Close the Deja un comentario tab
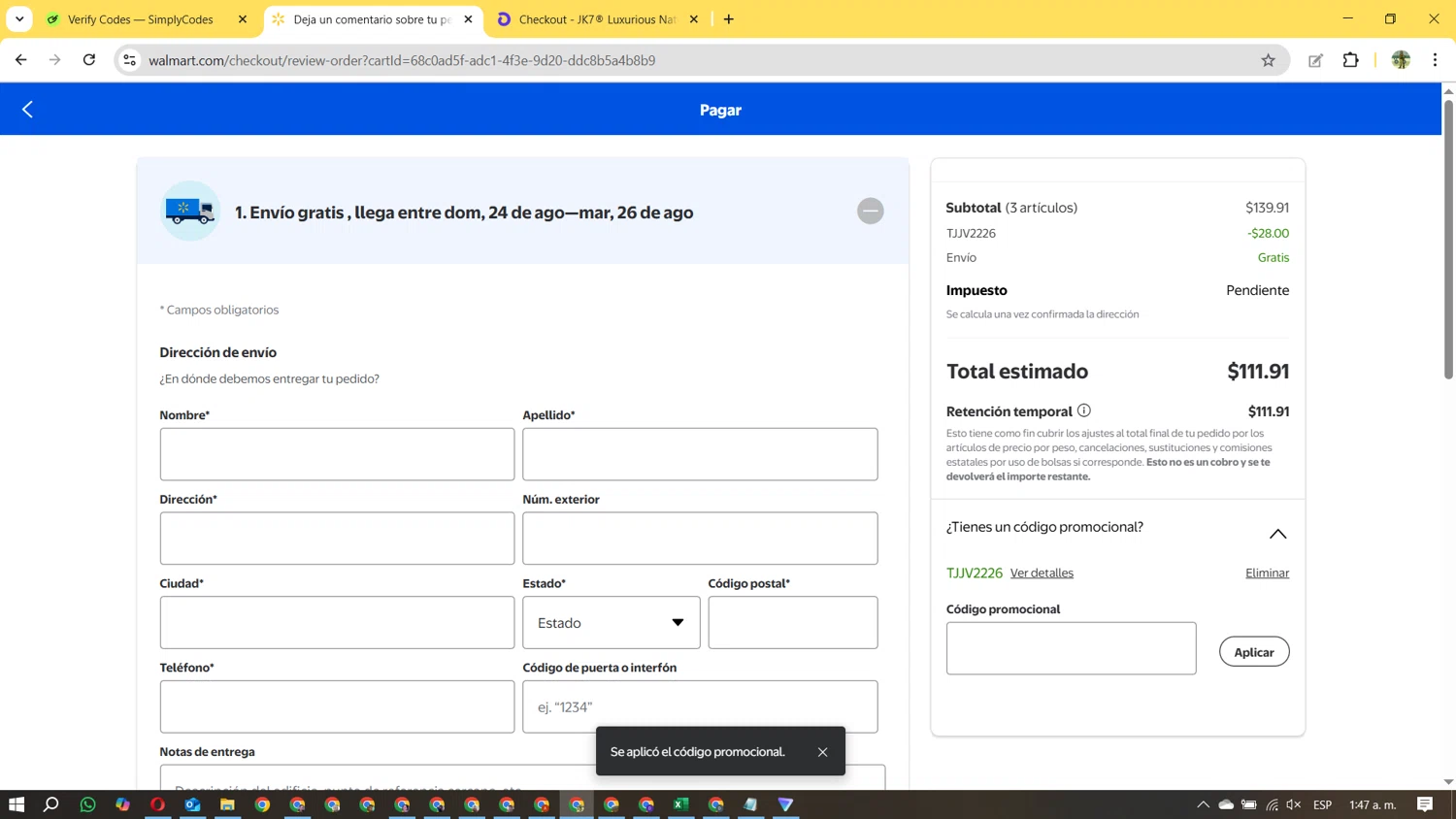Image resolution: width=1456 pixels, height=819 pixels. click(468, 19)
